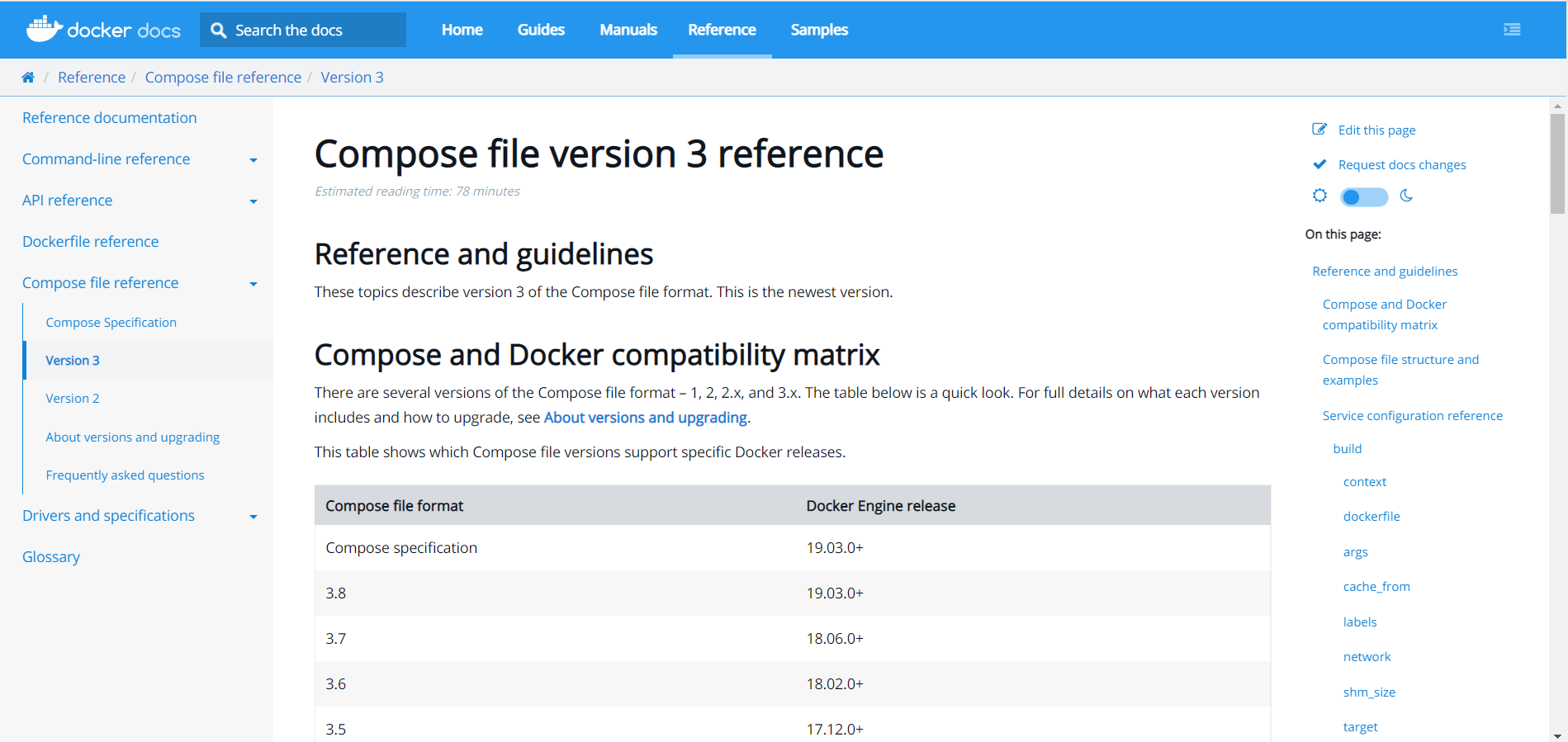
Task: Jump to dockerfile in page contents
Action: [1371, 516]
